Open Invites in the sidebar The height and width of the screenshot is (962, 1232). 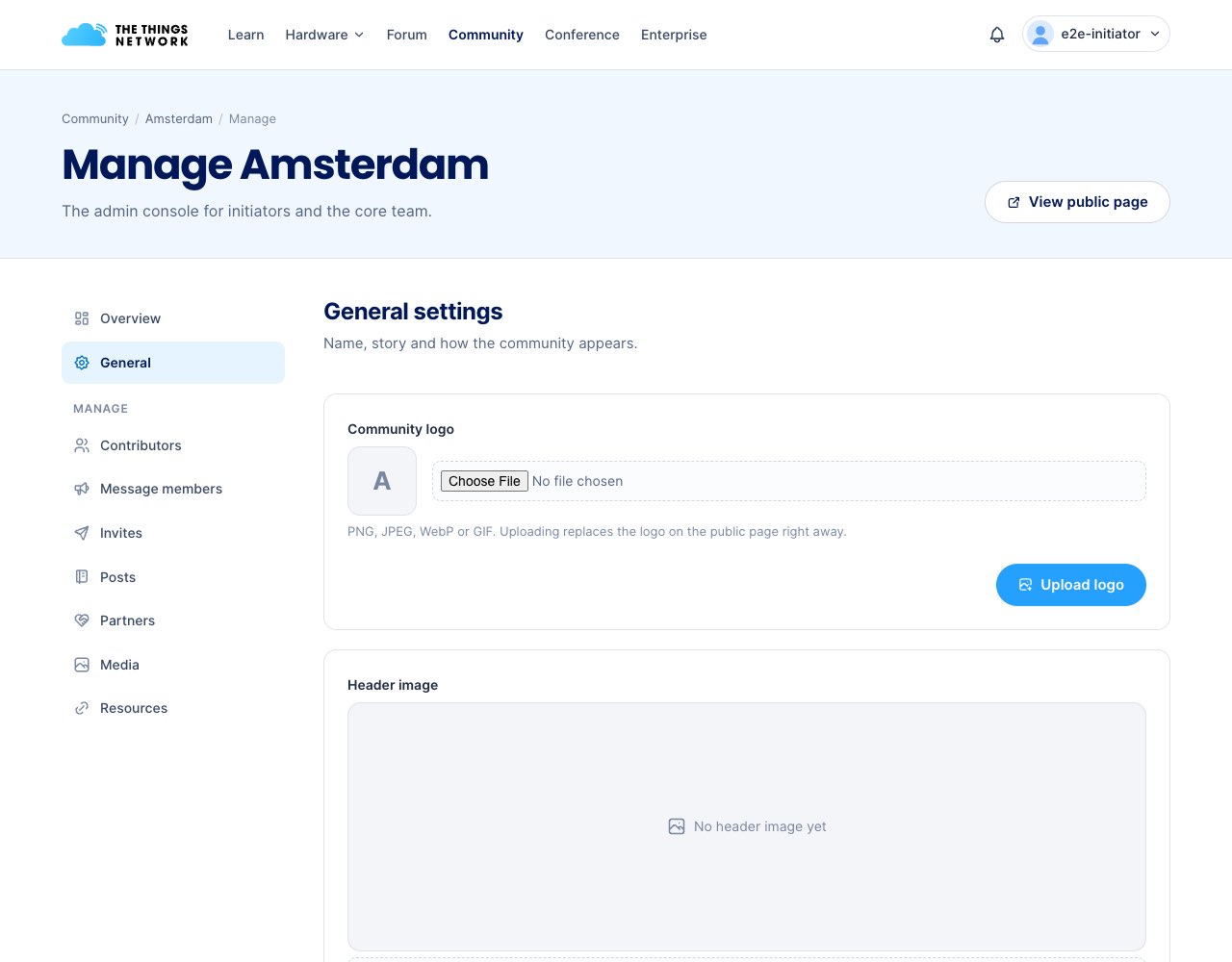tap(173, 533)
